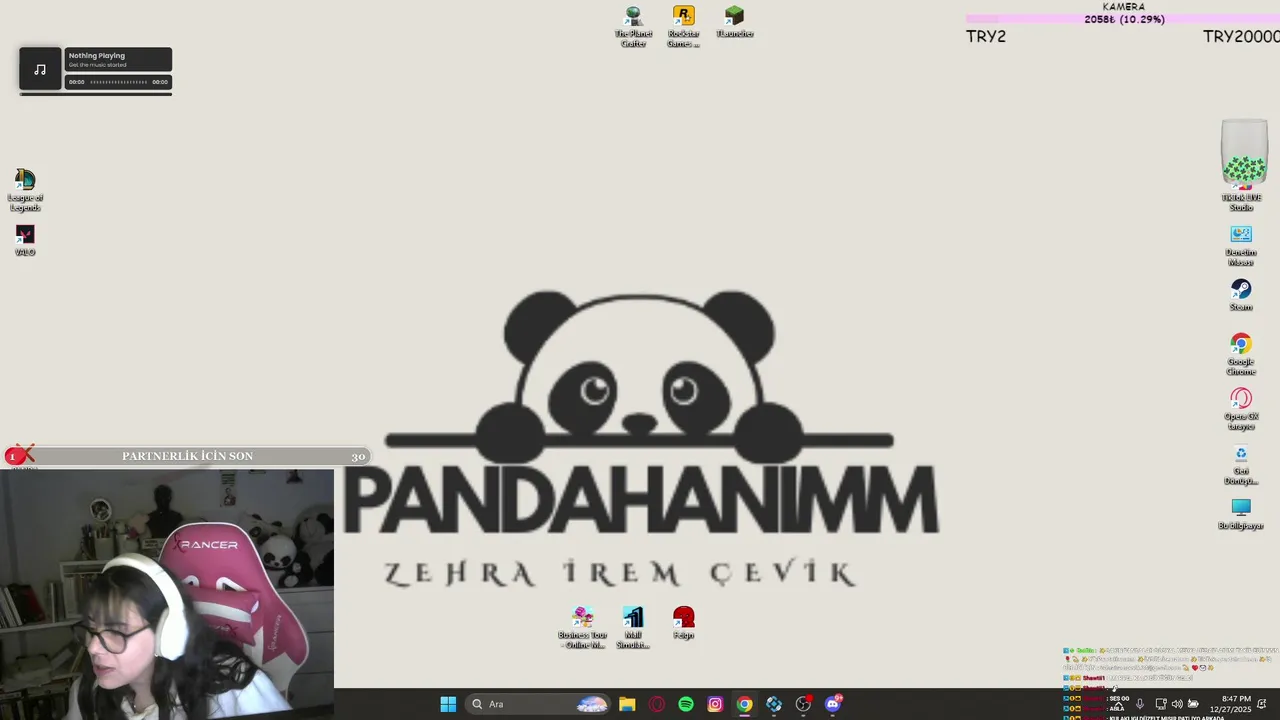This screenshot has width=1280, height=720.
Task: Click the microphone tray icon
Action: [1139, 704]
